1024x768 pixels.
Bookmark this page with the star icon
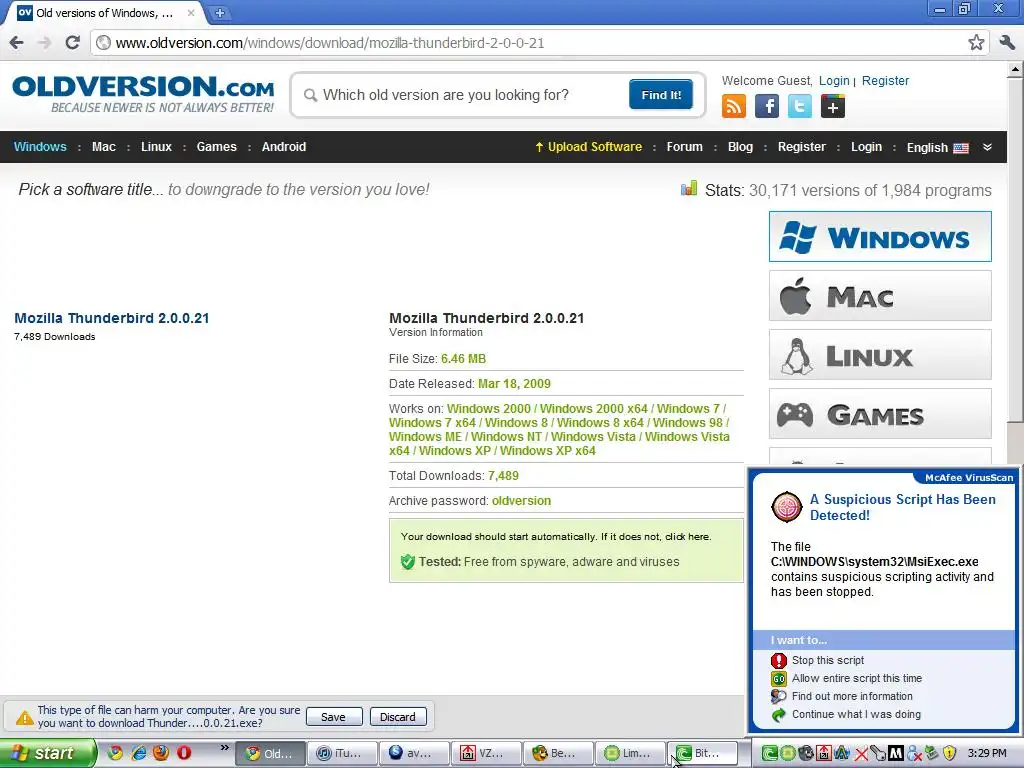[976, 43]
